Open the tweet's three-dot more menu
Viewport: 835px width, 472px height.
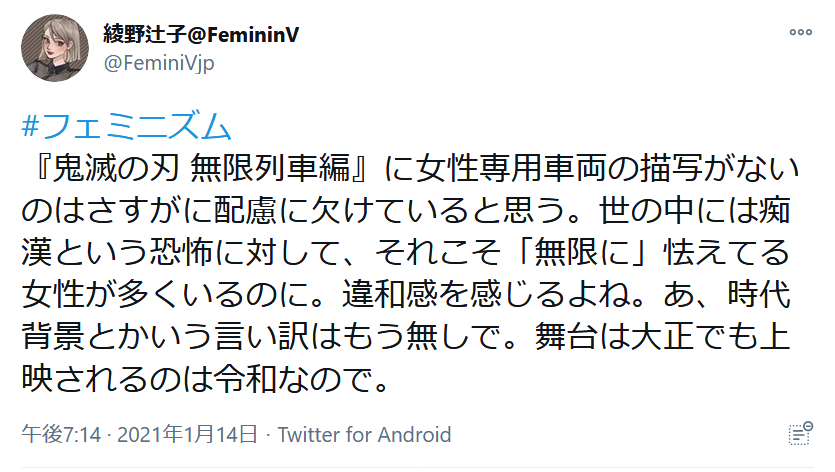coord(800,32)
